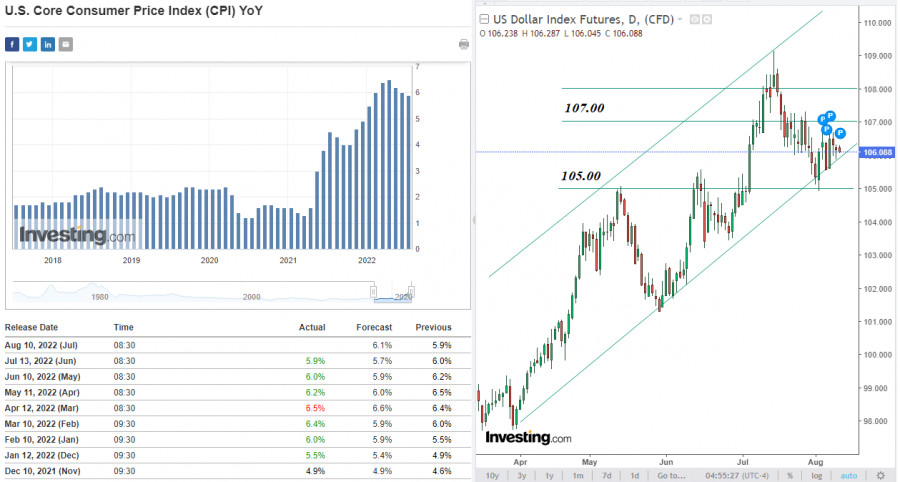Share the CPI page on Twitter
900x482 pixels.
pyautogui.click(x=30, y=44)
